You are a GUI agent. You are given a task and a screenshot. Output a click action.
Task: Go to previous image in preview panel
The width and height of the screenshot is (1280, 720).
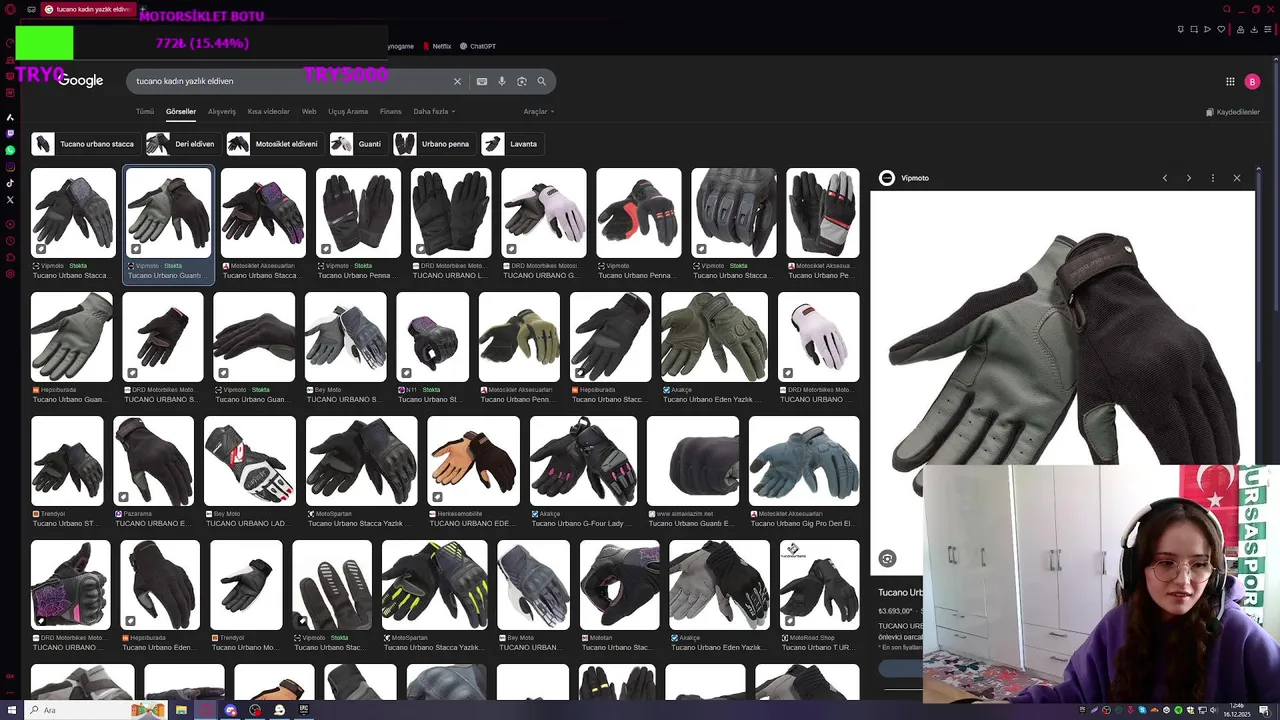[1164, 178]
